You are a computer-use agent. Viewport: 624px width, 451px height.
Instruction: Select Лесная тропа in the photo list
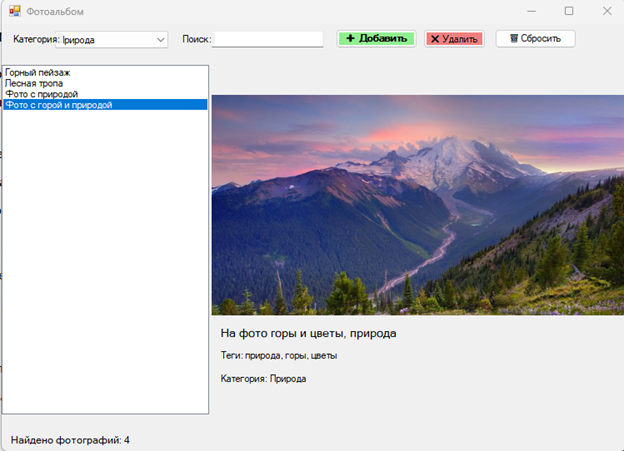click(34, 84)
